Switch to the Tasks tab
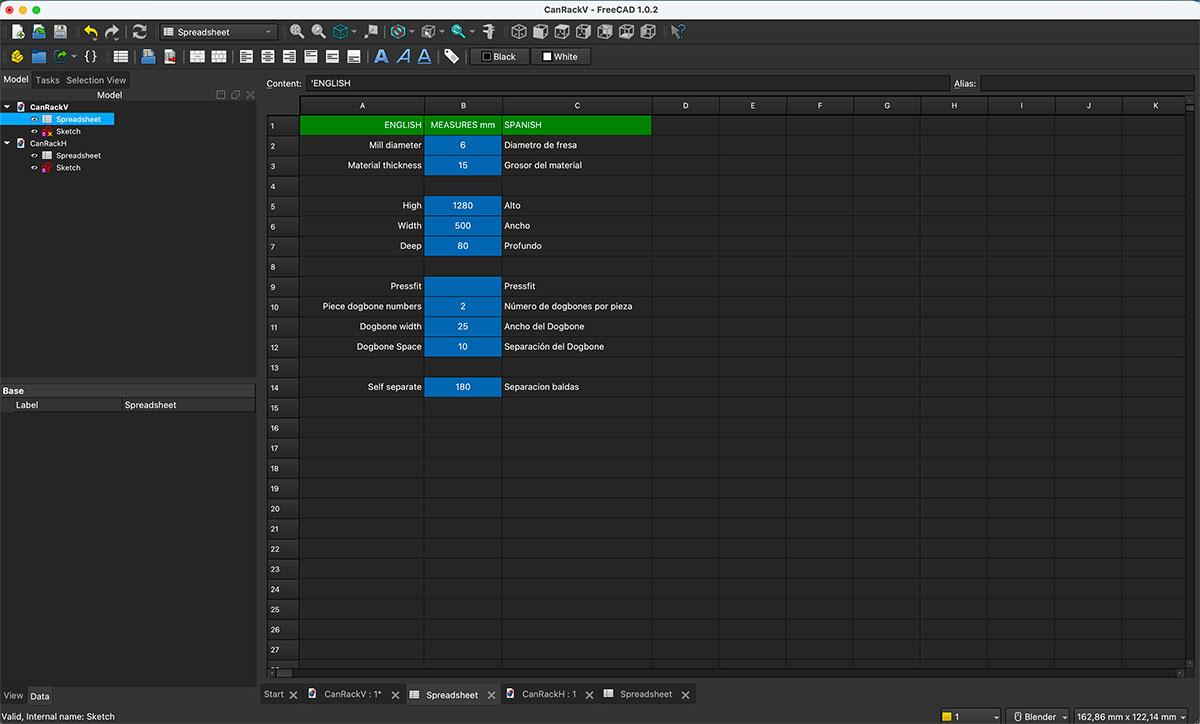Image resolution: width=1200 pixels, height=724 pixels. point(48,80)
